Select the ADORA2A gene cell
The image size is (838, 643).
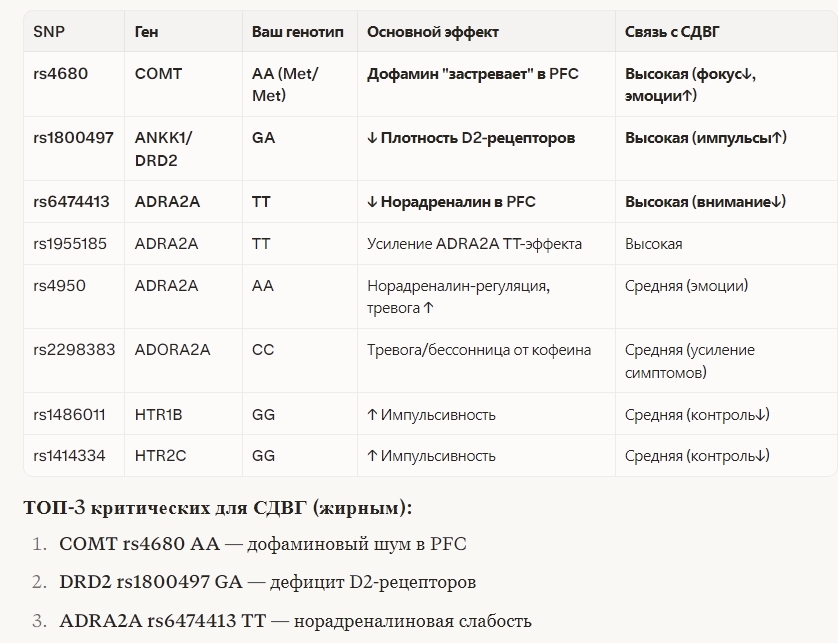click(x=172, y=350)
